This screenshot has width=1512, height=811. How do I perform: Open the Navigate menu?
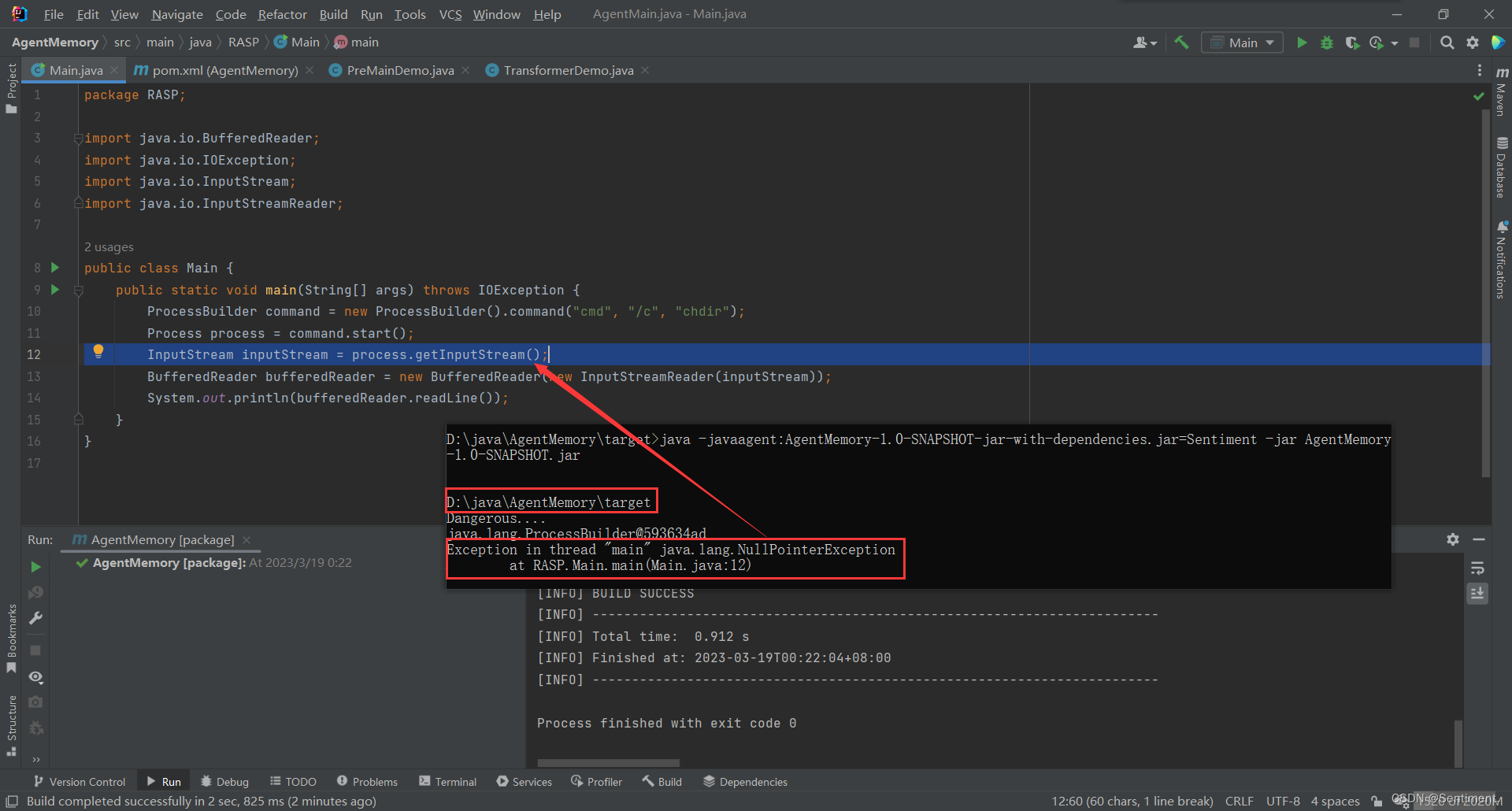point(177,14)
